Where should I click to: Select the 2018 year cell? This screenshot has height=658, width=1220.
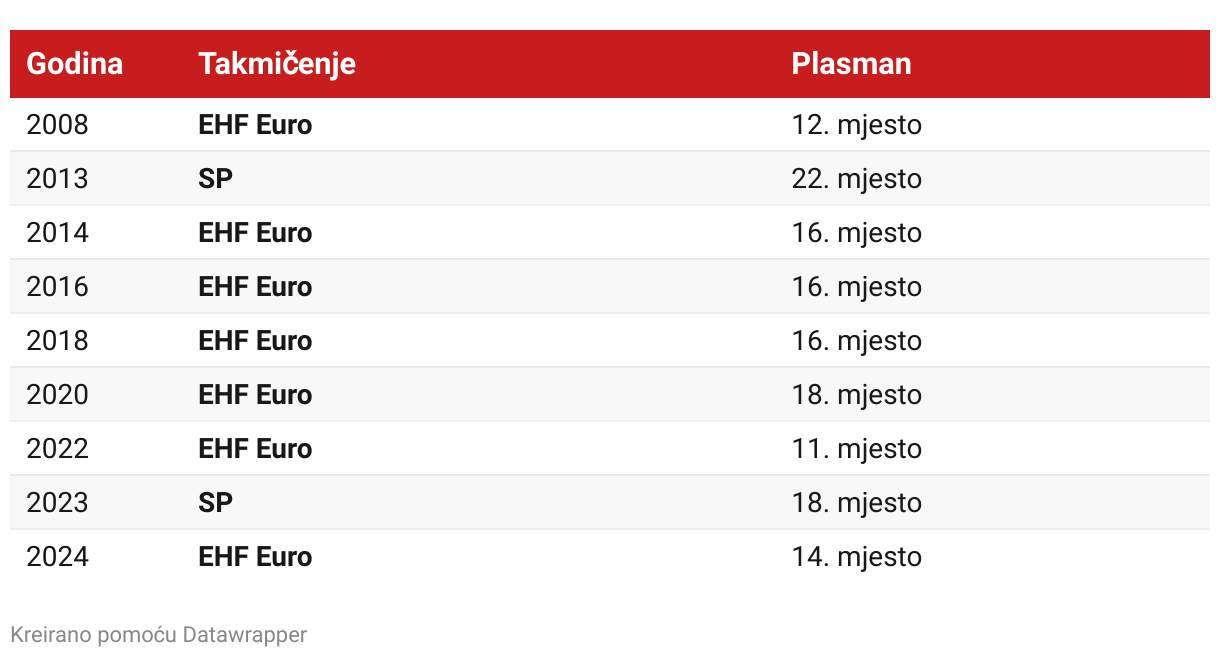click(x=58, y=341)
